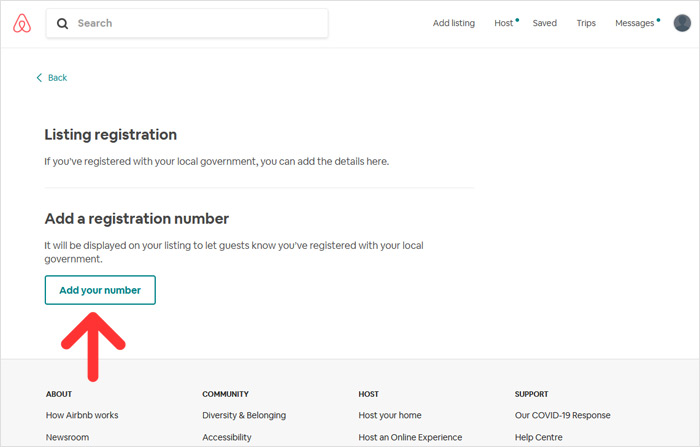This screenshot has width=700, height=447.
Task: Click Host your home link
Action: point(390,415)
